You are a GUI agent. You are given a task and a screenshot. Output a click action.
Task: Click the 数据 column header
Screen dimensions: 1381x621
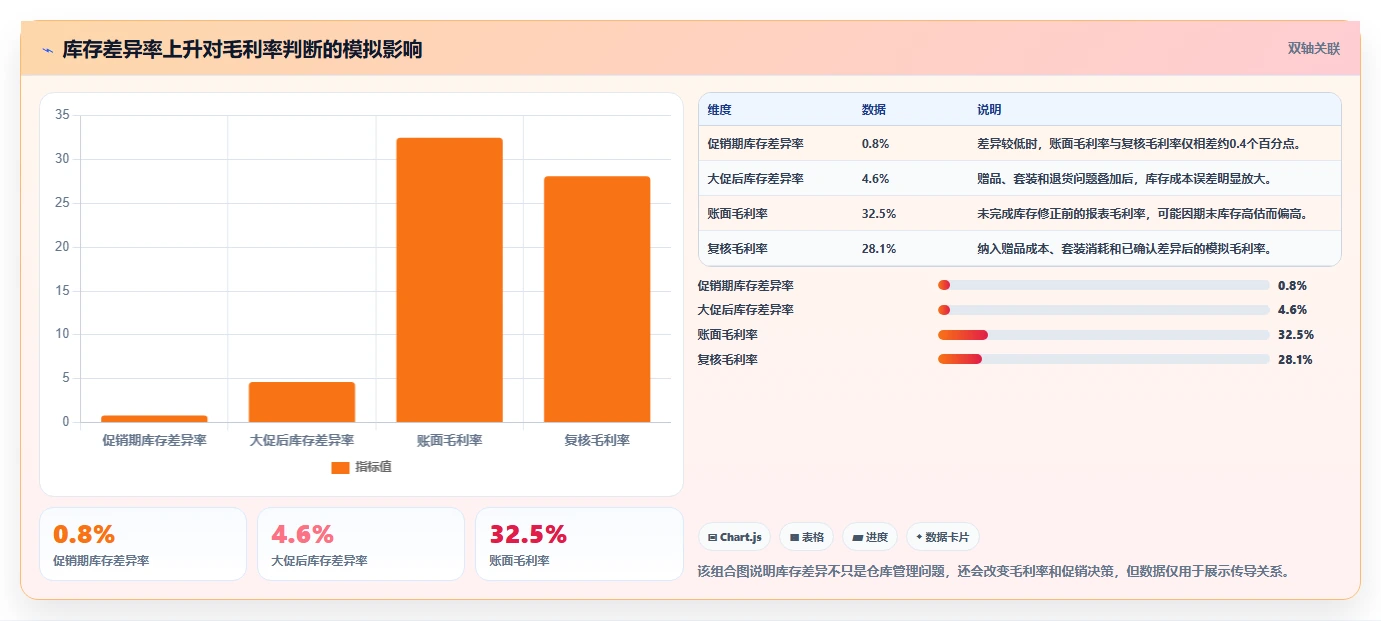(874, 110)
